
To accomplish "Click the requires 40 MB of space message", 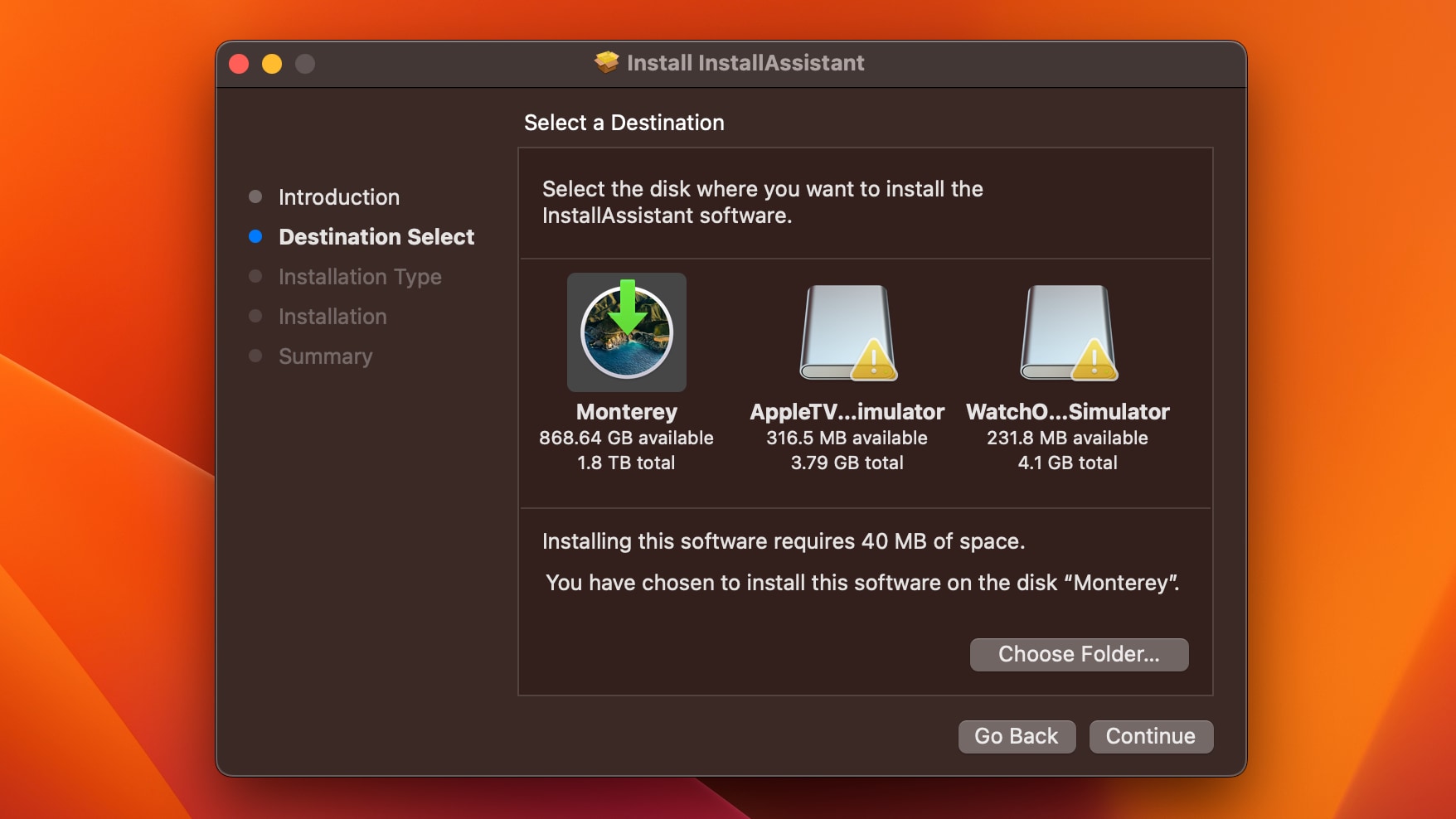I will coord(784,541).
